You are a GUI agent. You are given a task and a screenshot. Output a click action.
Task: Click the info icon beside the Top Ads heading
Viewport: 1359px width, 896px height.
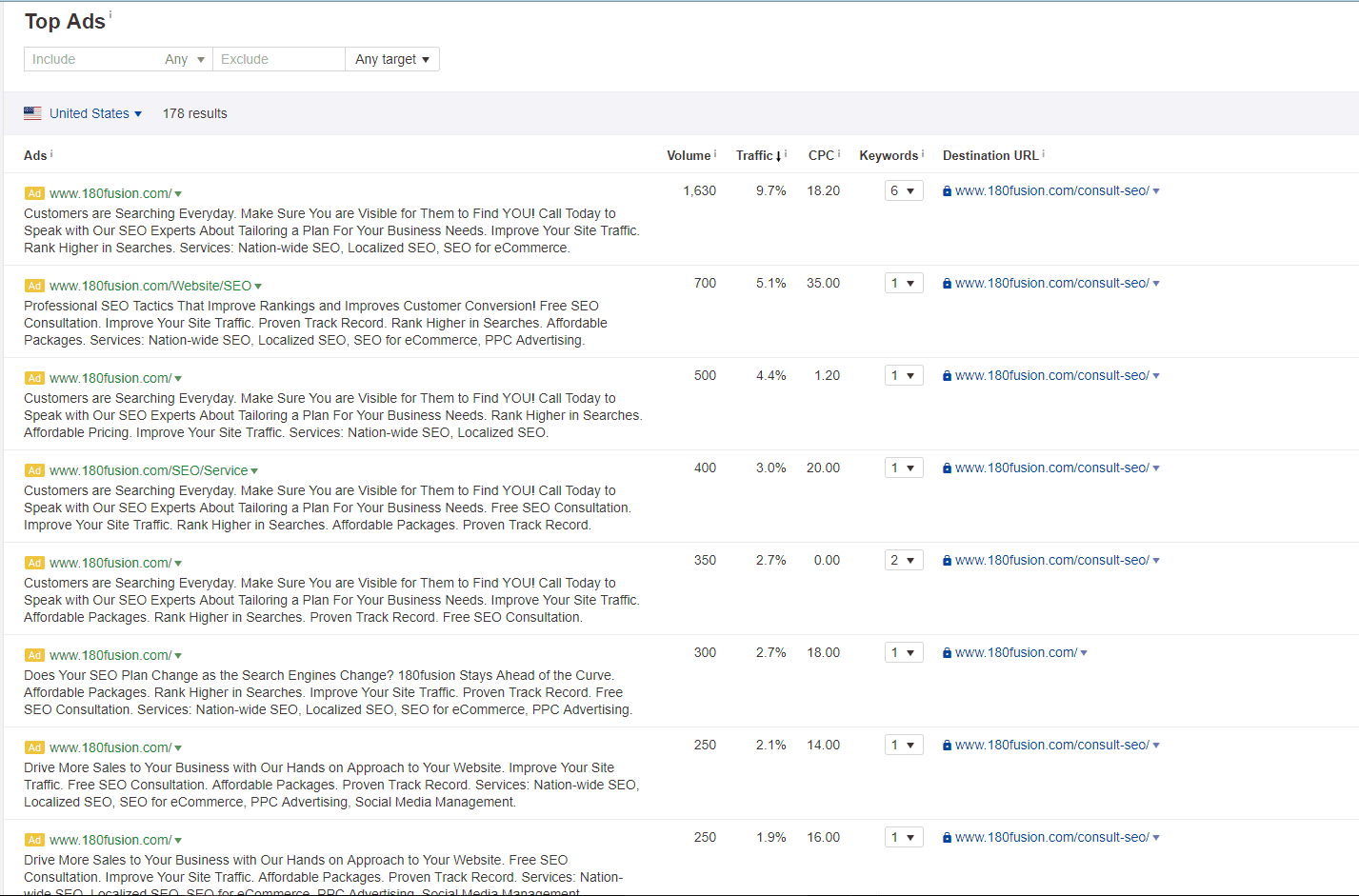pos(111,13)
